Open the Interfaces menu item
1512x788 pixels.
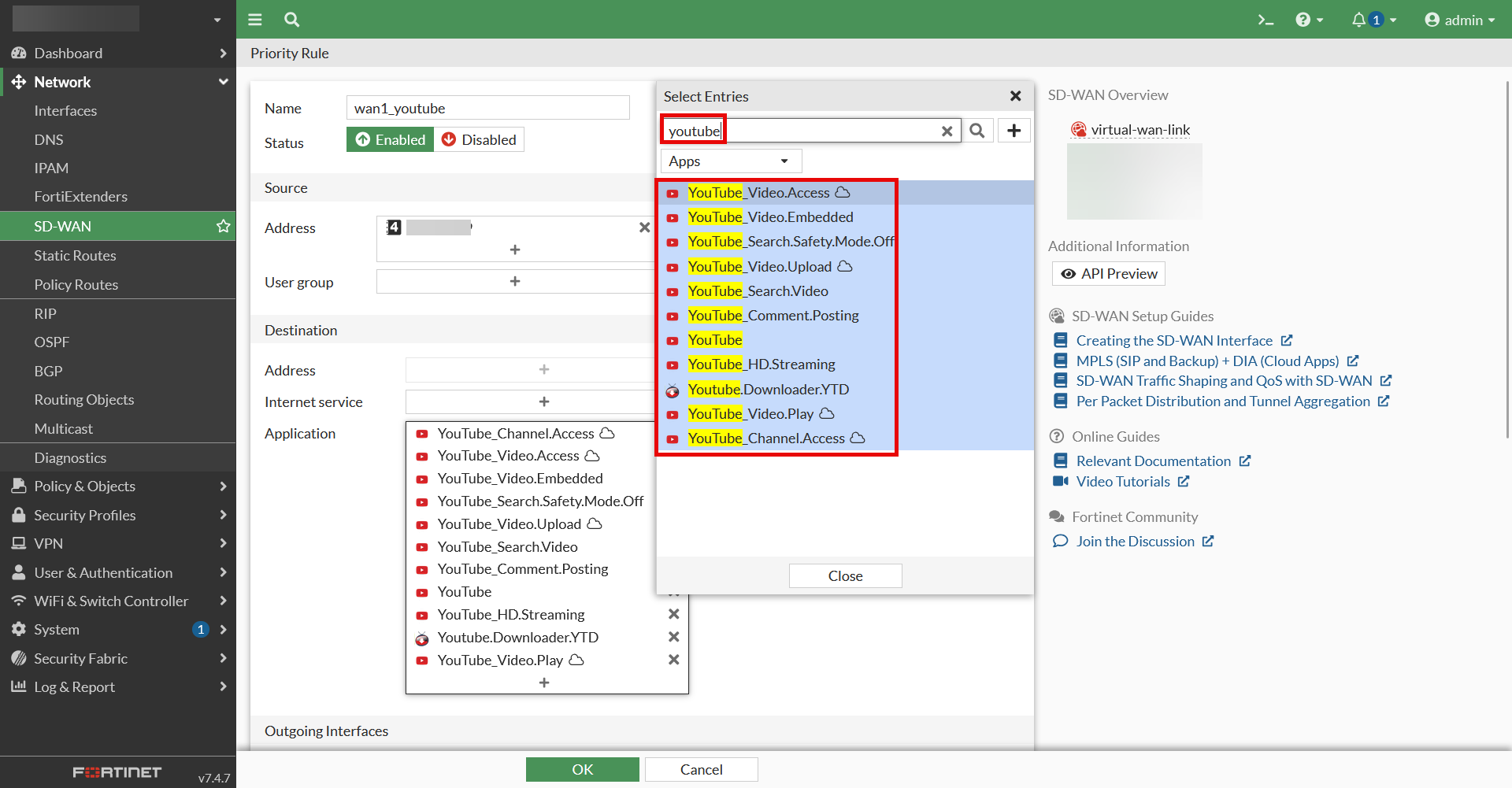tap(65, 111)
